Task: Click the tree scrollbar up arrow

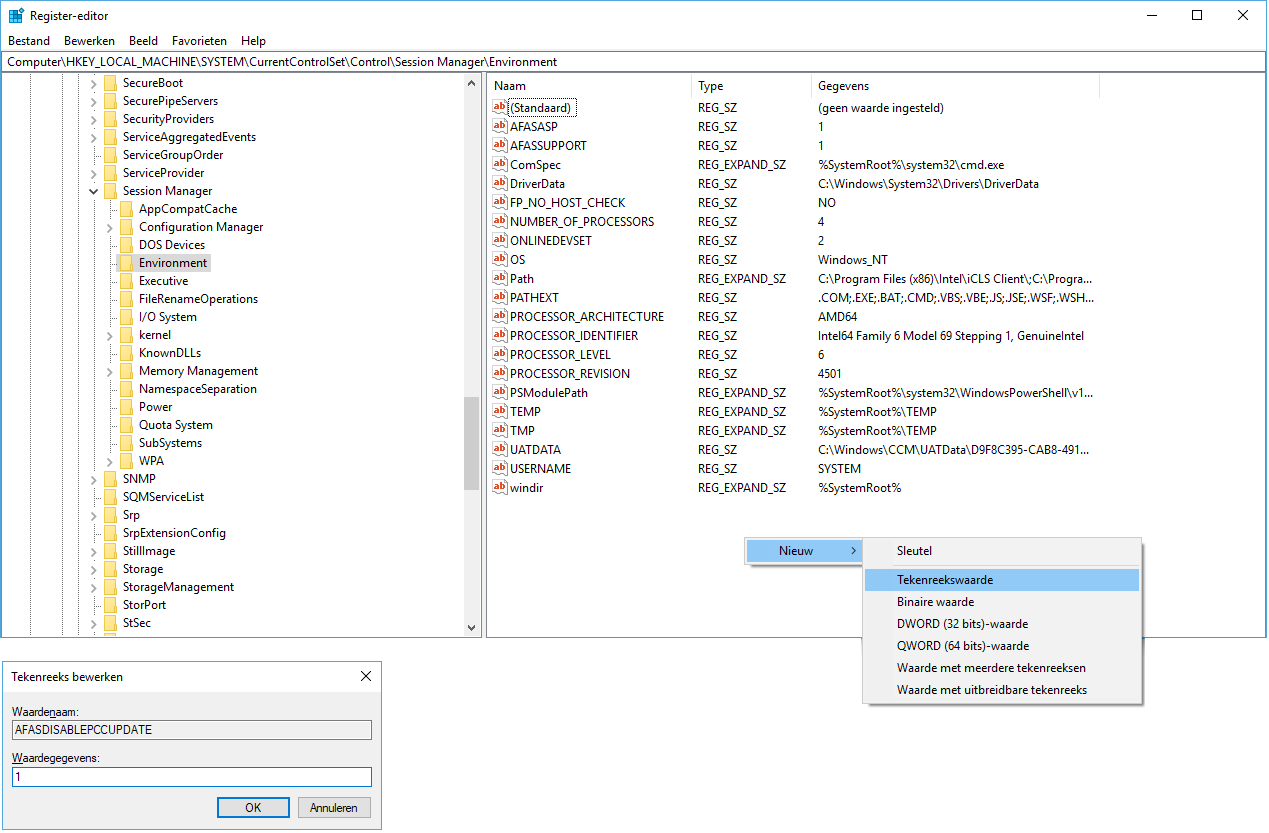Action: (x=472, y=83)
